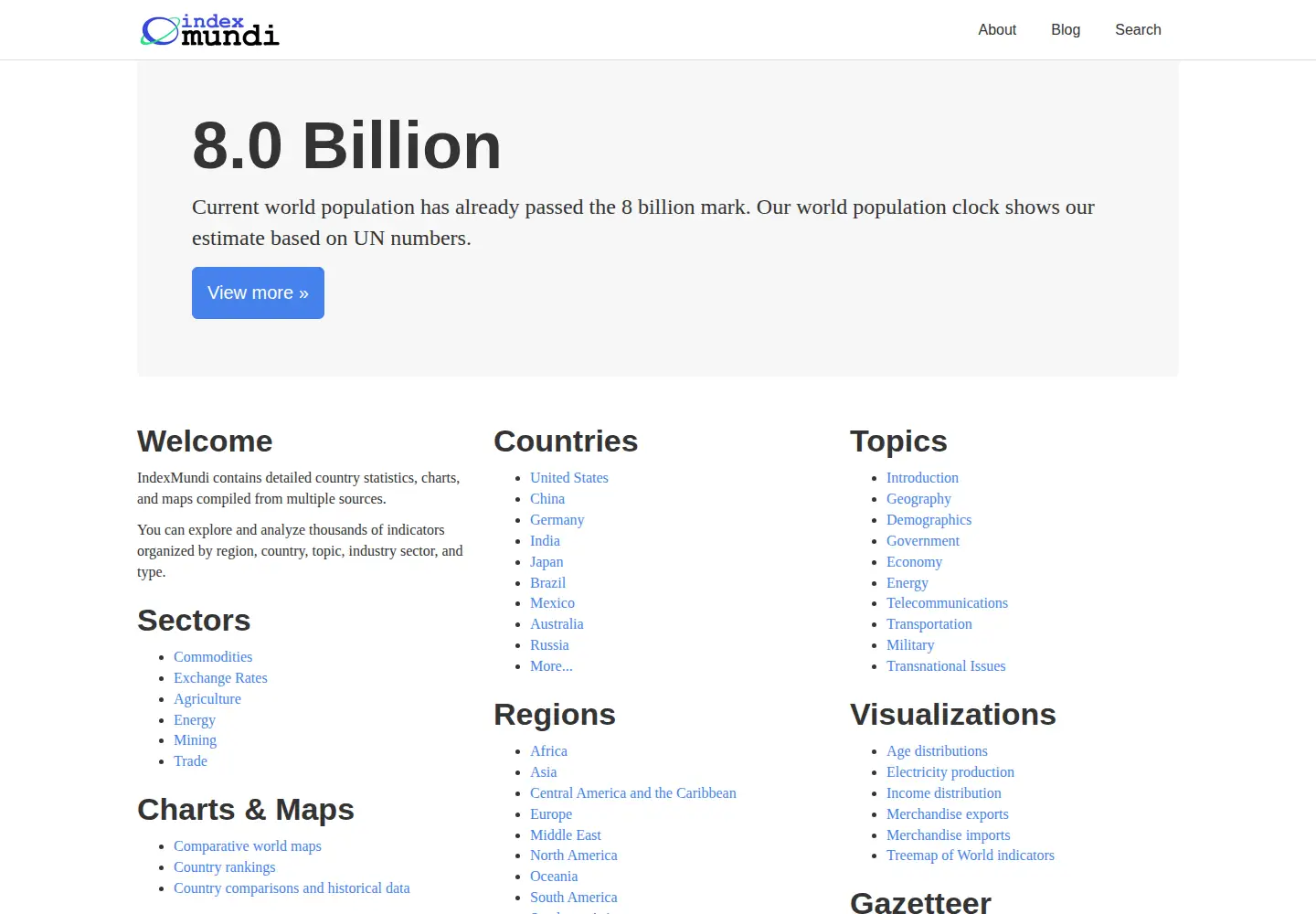Open the United States country link

(x=568, y=478)
